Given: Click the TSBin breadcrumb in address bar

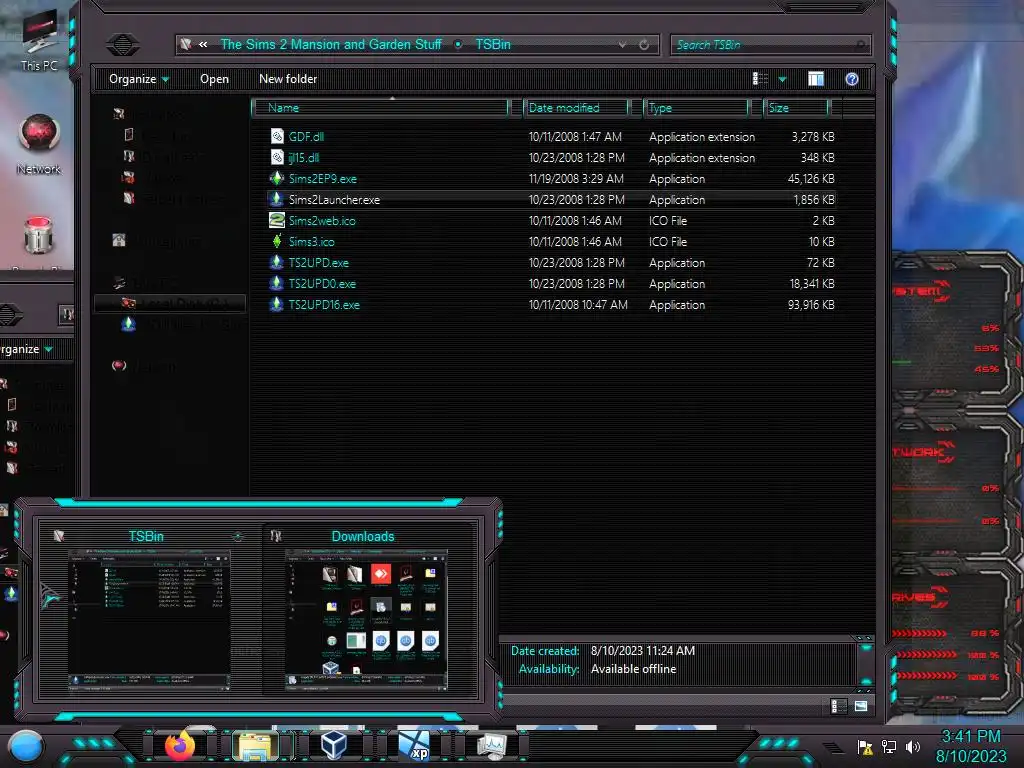Looking at the screenshot, I should click(x=493, y=44).
